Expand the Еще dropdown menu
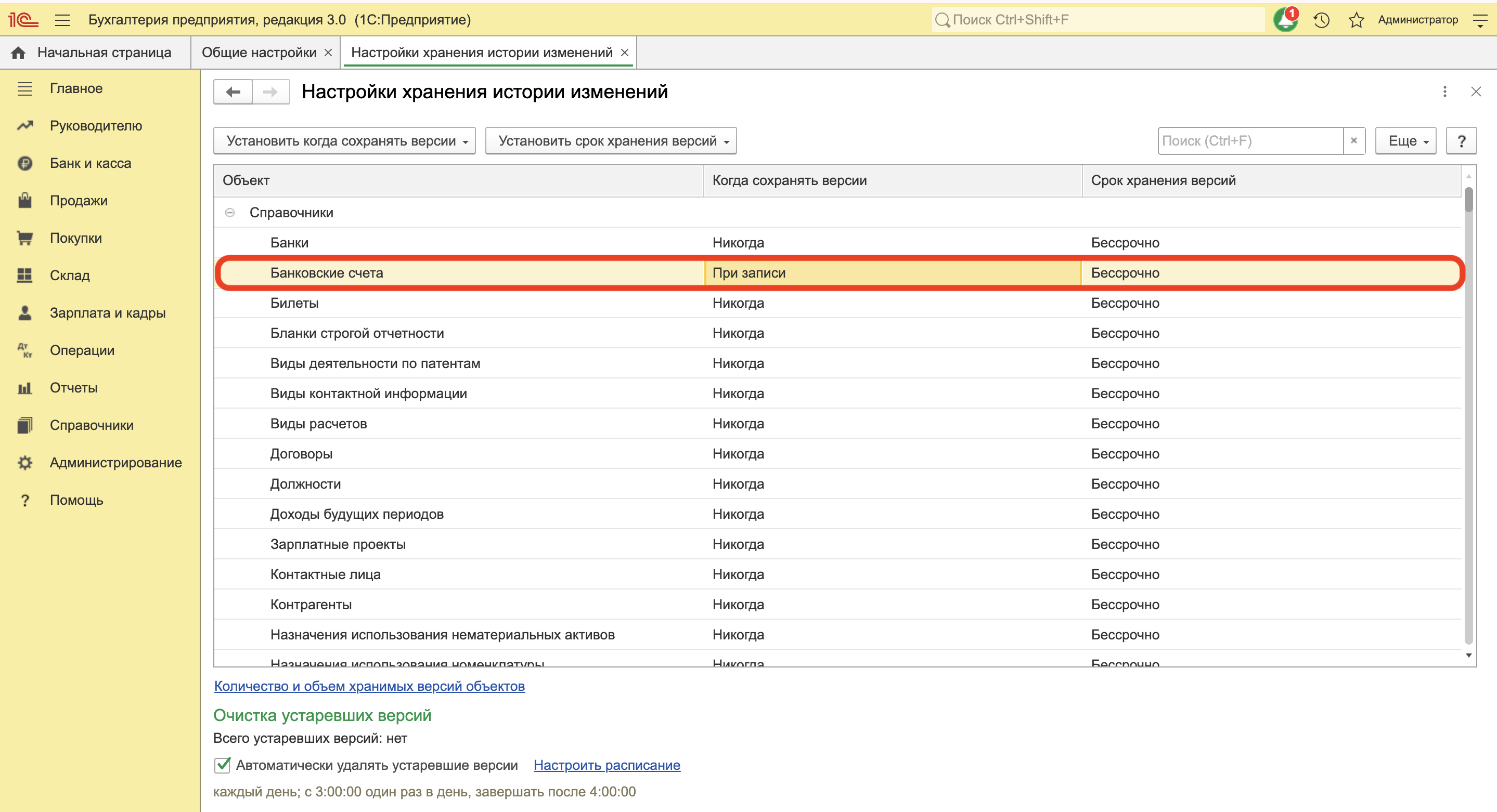Image resolution: width=1497 pixels, height=812 pixels. coord(1405,140)
